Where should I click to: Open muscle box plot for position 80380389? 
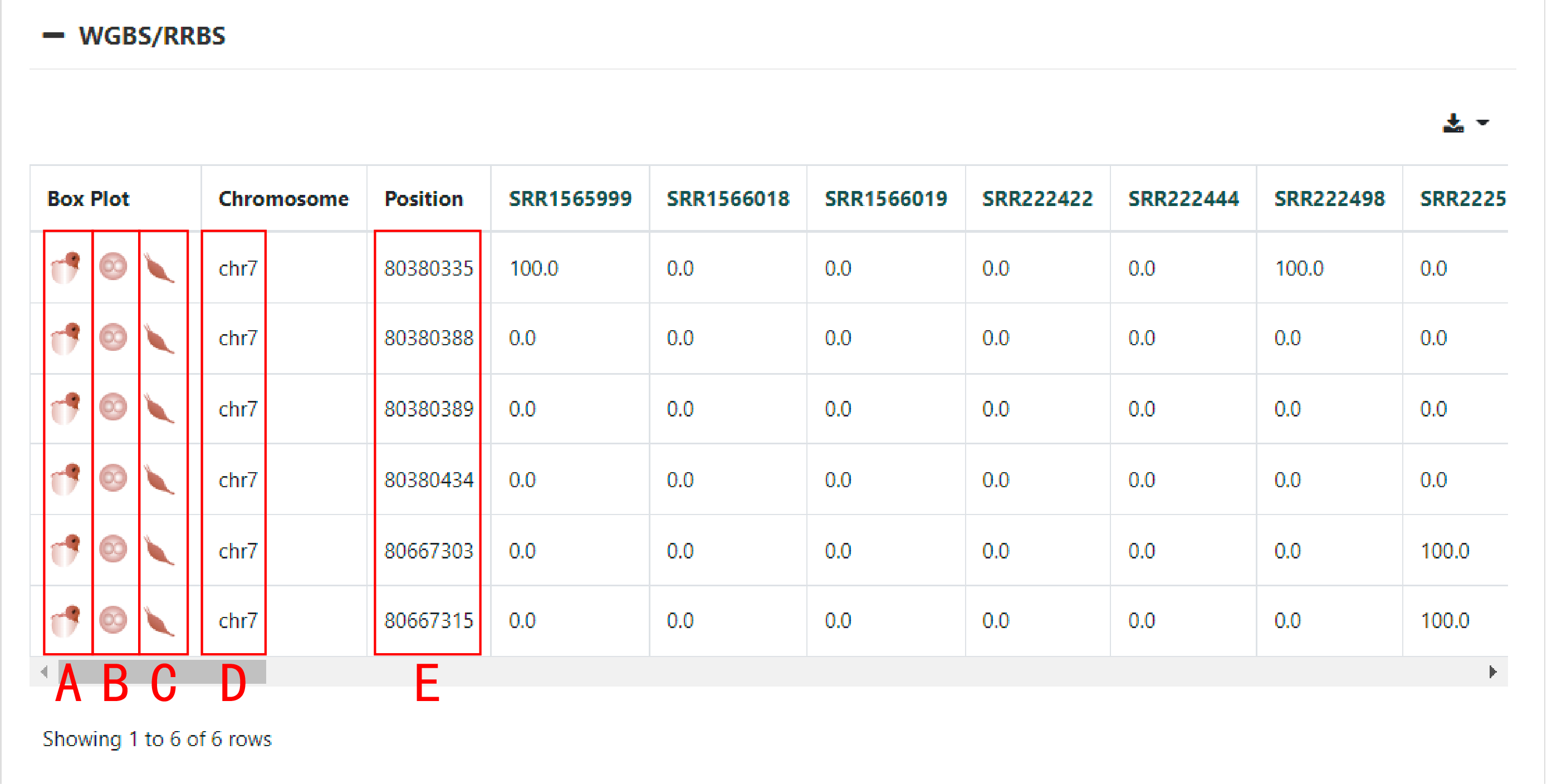159,409
